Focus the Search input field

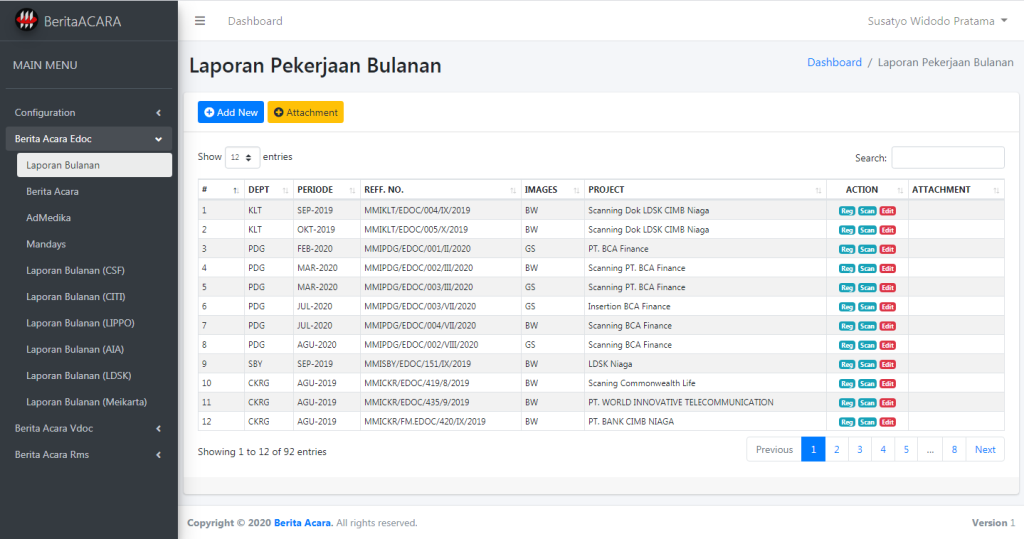[948, 157]
